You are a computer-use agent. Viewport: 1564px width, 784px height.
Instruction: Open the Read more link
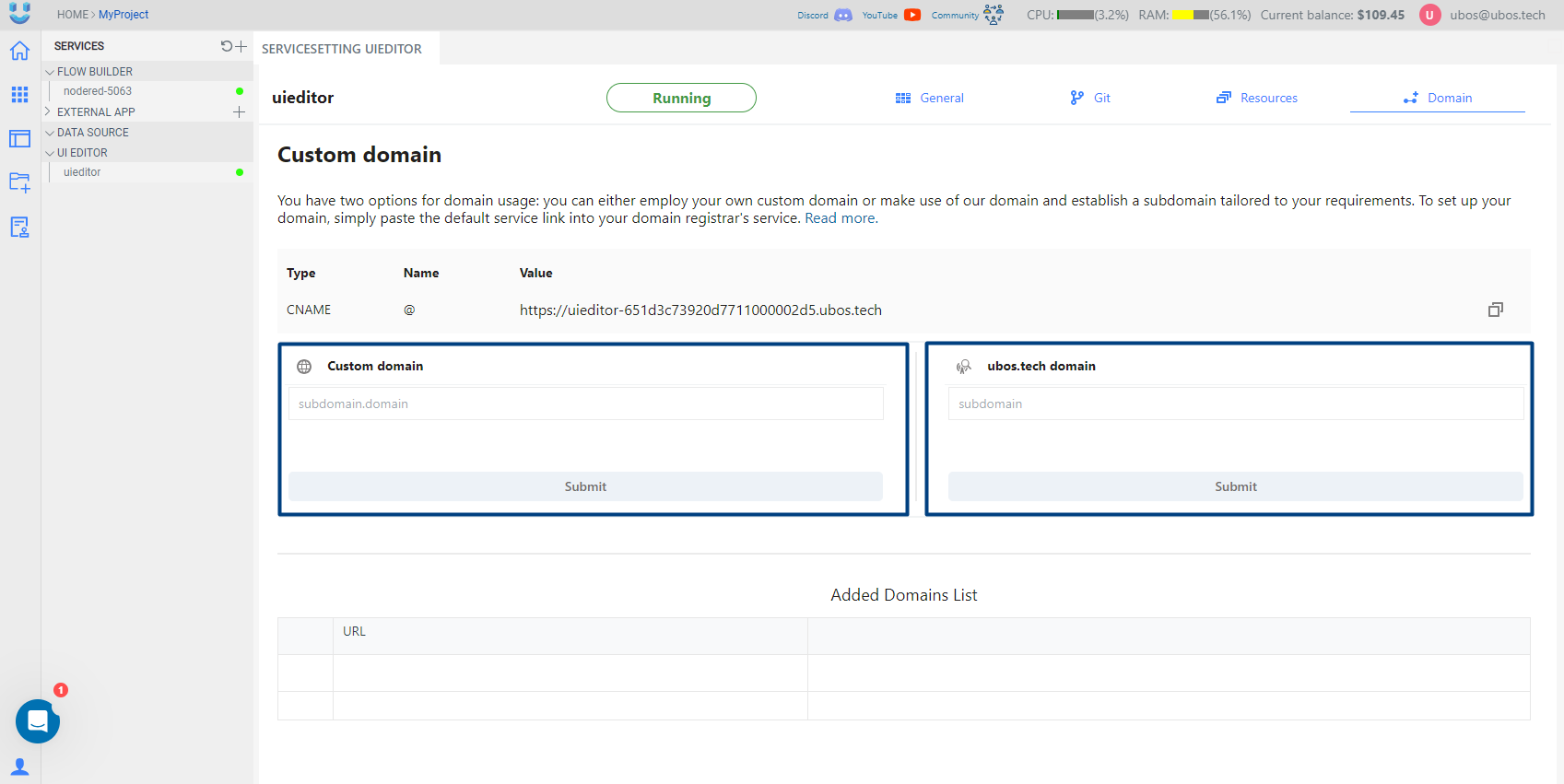click(x=841, y=218)
